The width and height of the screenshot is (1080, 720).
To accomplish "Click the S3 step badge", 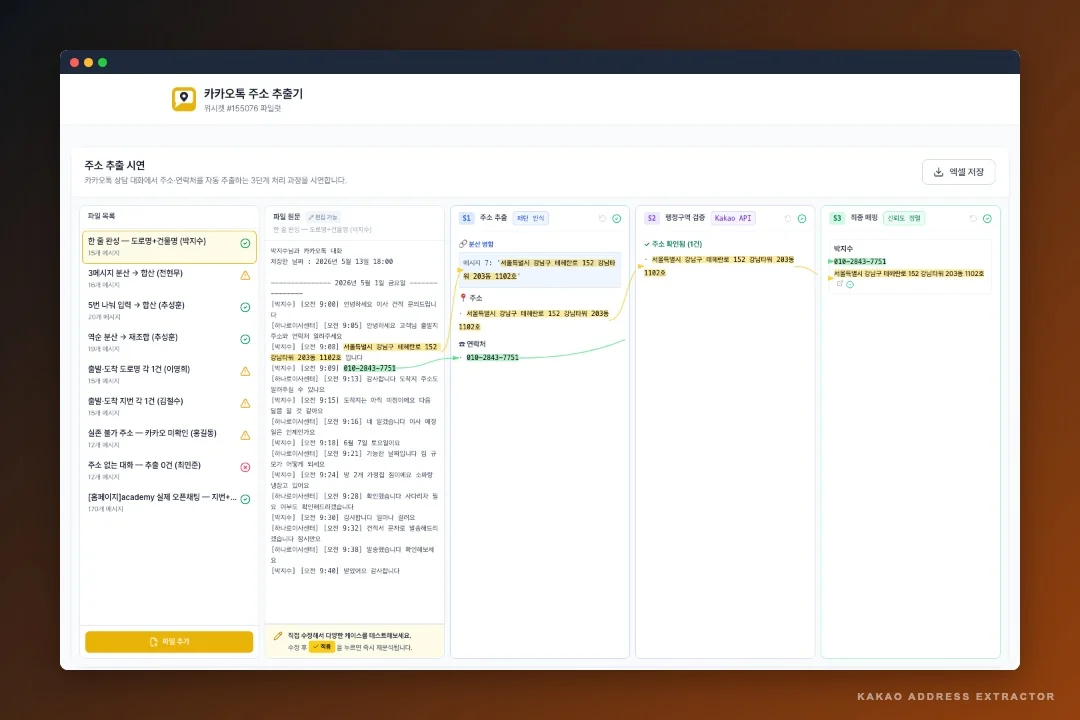I will click(837, 218).
